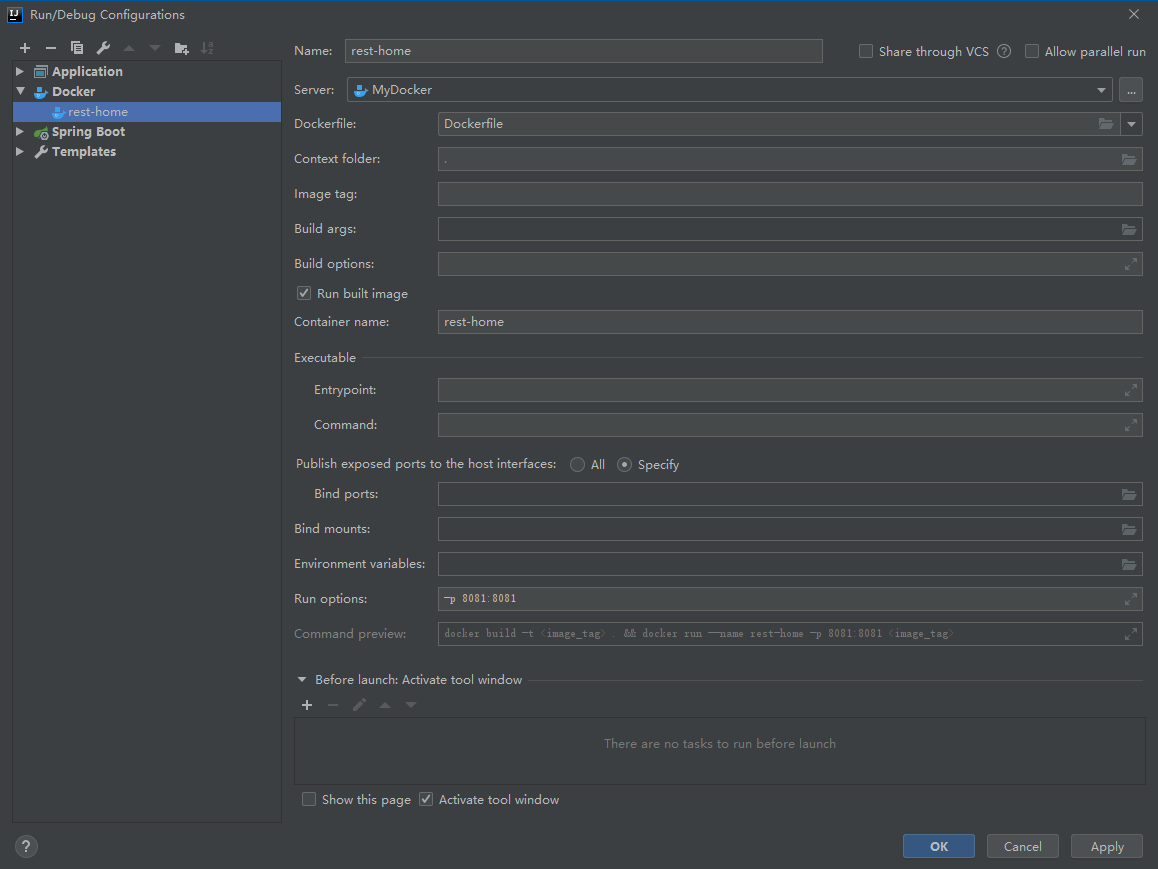Browse for the Context folder with the folder icon
Viewport: 1158px width, 869px height.
1129,159
